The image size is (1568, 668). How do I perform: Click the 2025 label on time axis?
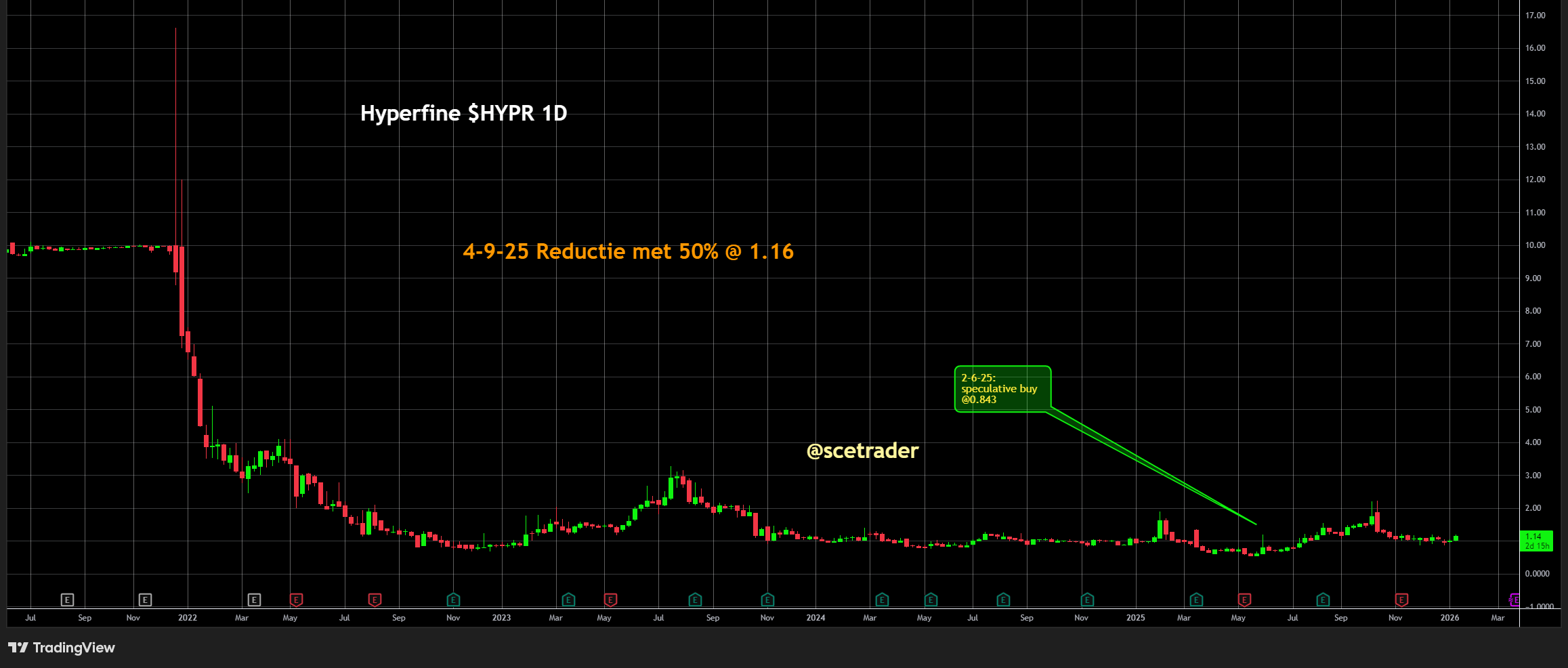tap(1136, 618)
